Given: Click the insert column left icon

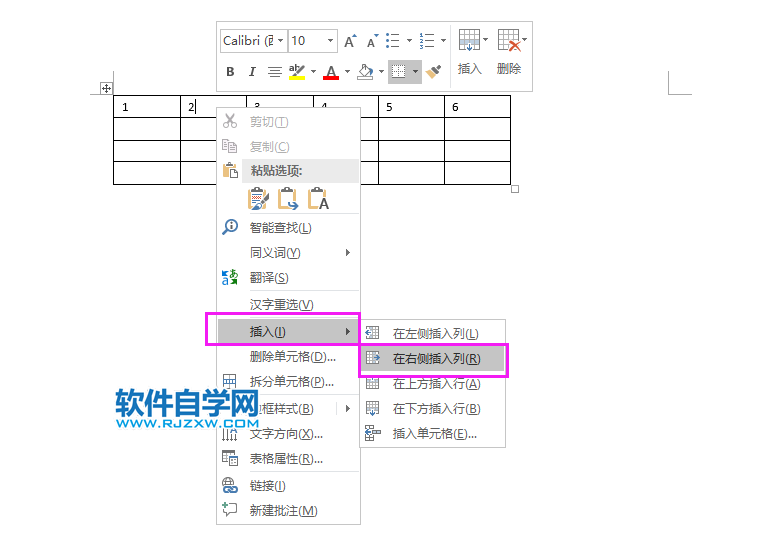Looking at the screenshot, I should [372, 333].
